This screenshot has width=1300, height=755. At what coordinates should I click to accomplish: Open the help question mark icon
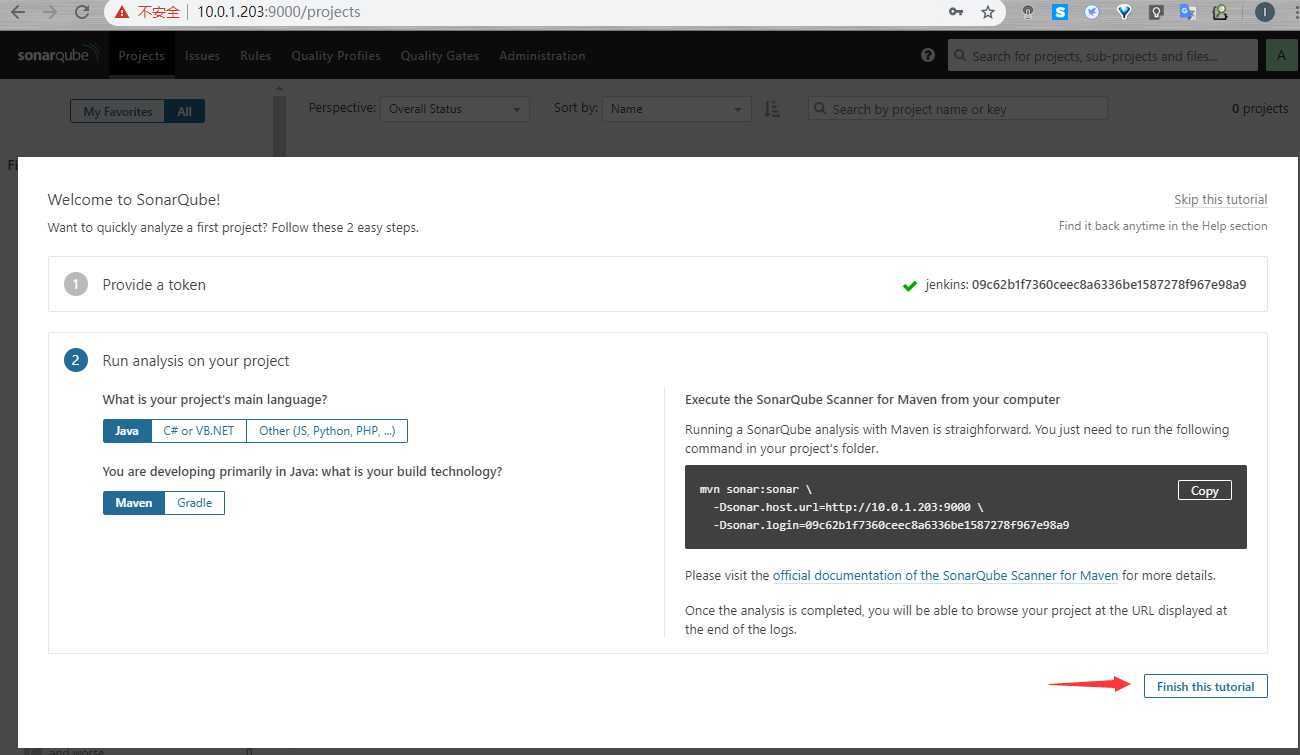coord(928,55)
